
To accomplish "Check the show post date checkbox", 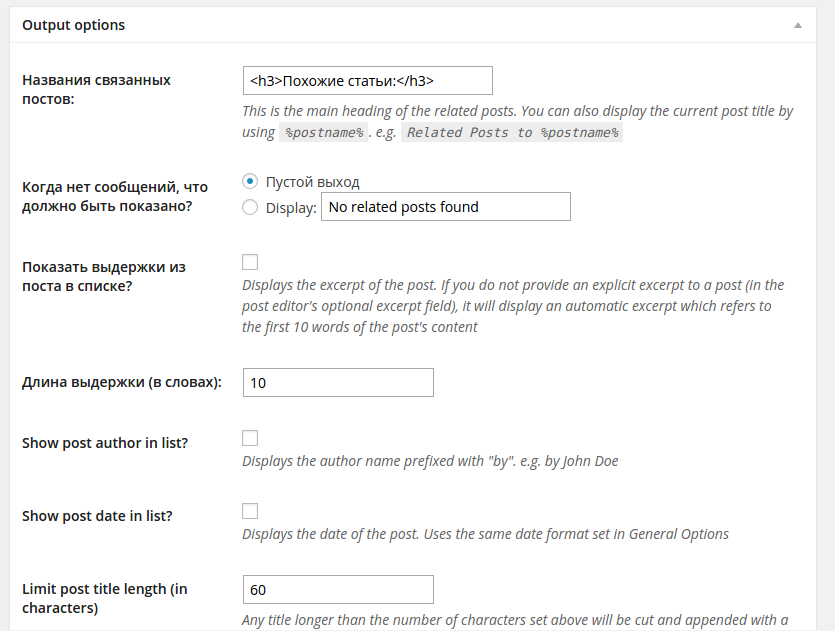I will click(250, 511).
